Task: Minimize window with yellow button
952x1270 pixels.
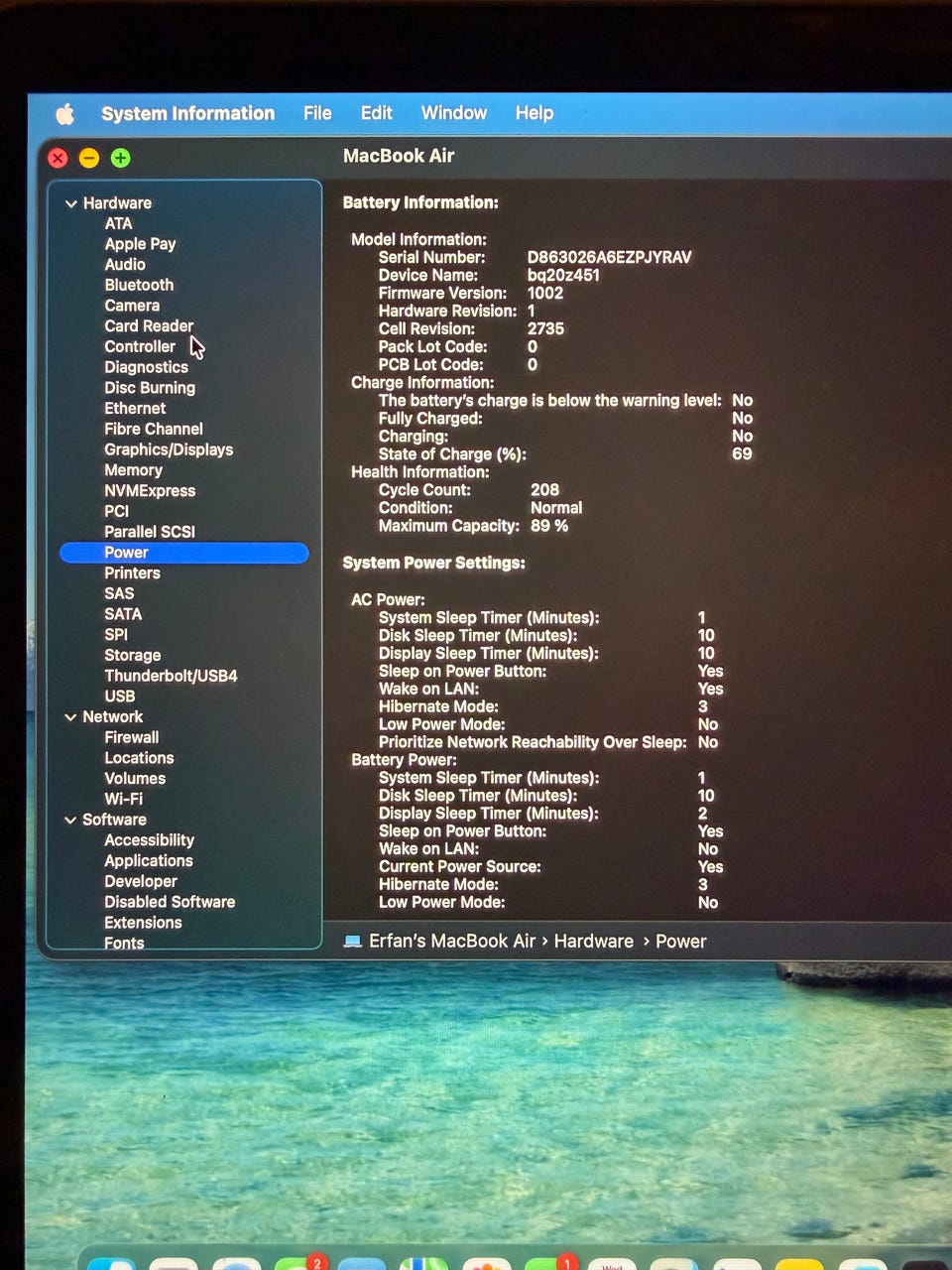Action: click(x=89, y=158)
